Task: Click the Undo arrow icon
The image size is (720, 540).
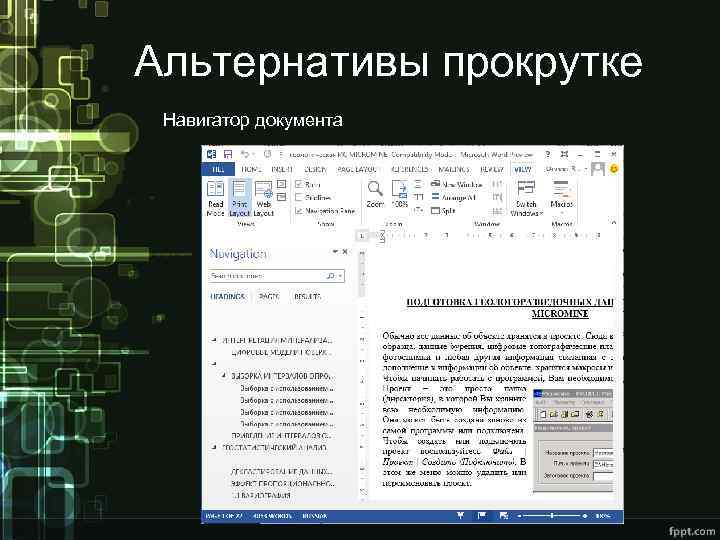Action: coord(245,154)
